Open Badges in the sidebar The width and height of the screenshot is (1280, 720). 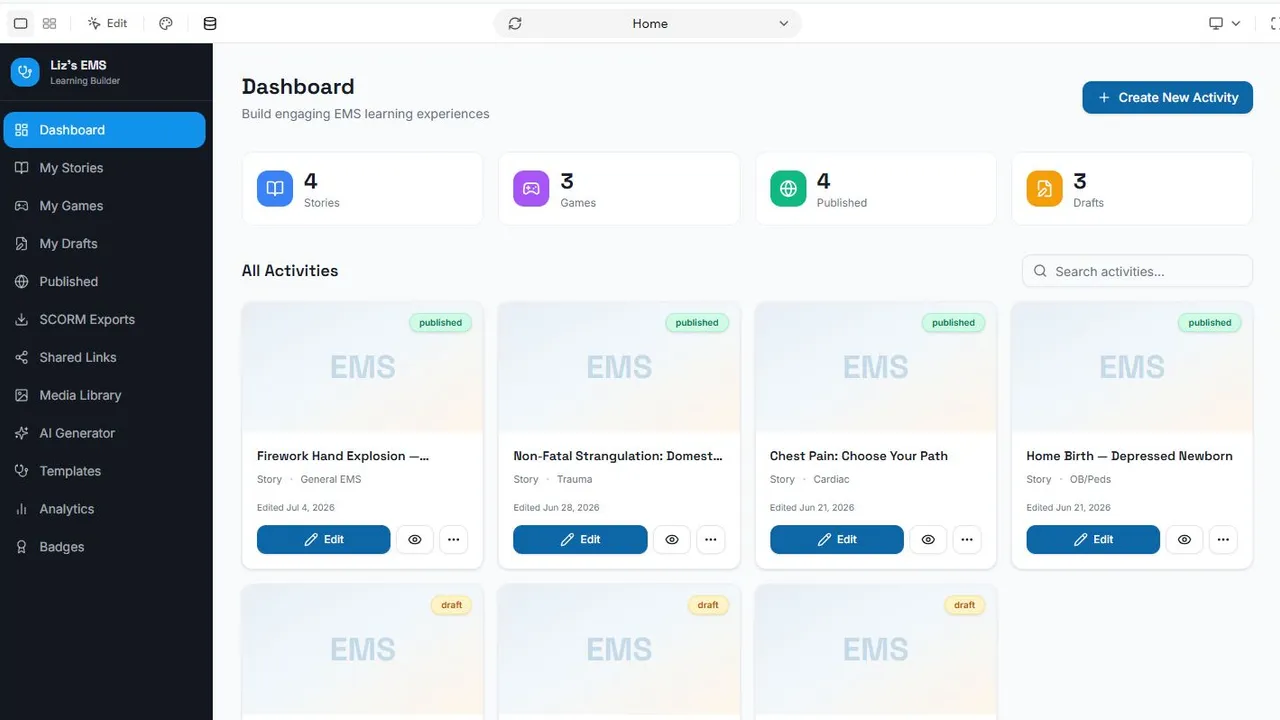pyautogui.click(x=105, y=547)
